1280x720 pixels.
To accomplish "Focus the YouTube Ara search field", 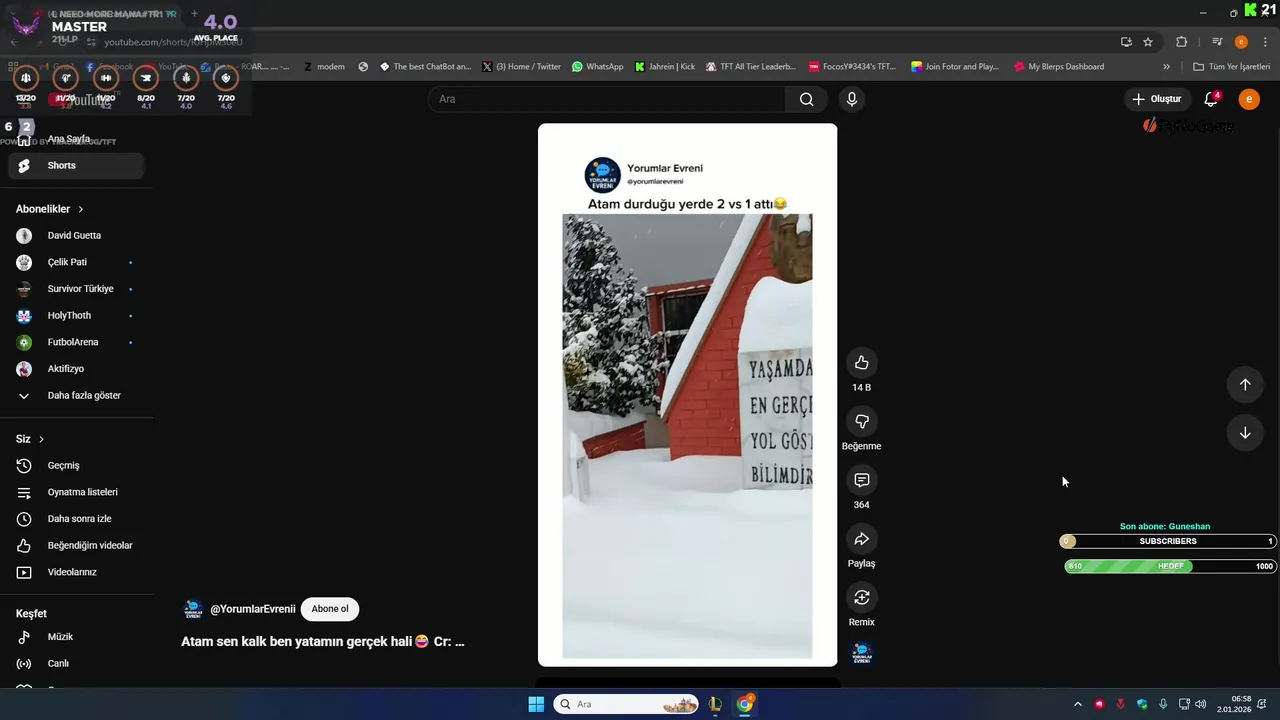I will point(607,99).
